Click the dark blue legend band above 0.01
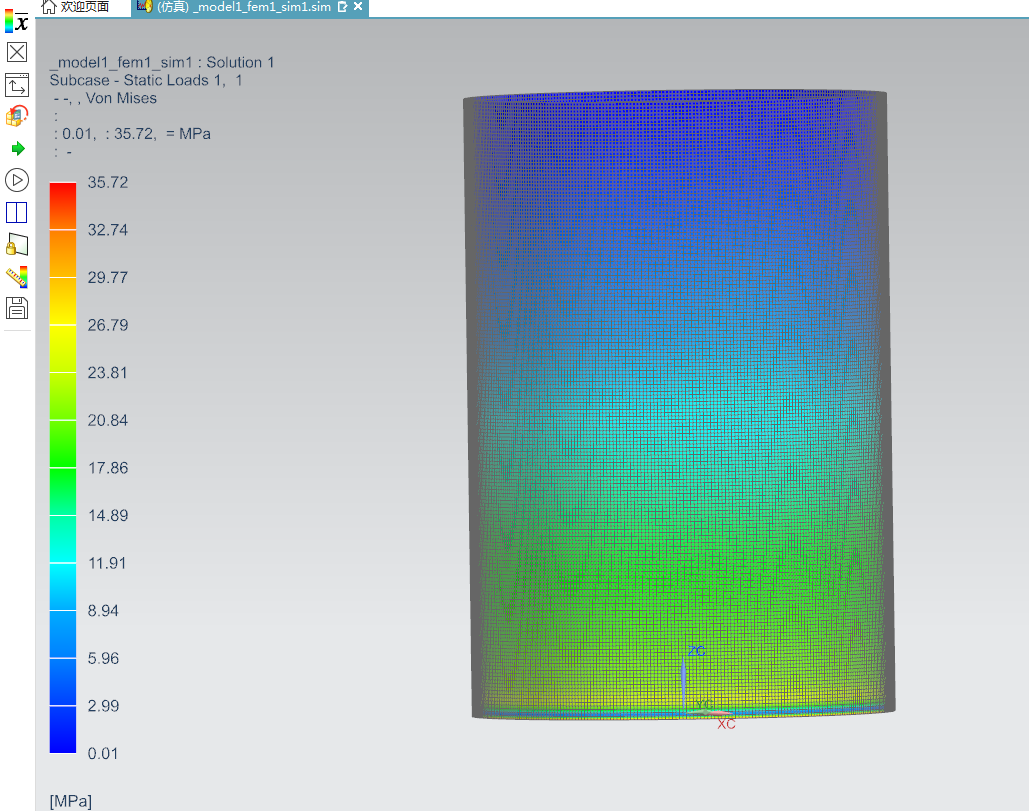 [63, 730]
